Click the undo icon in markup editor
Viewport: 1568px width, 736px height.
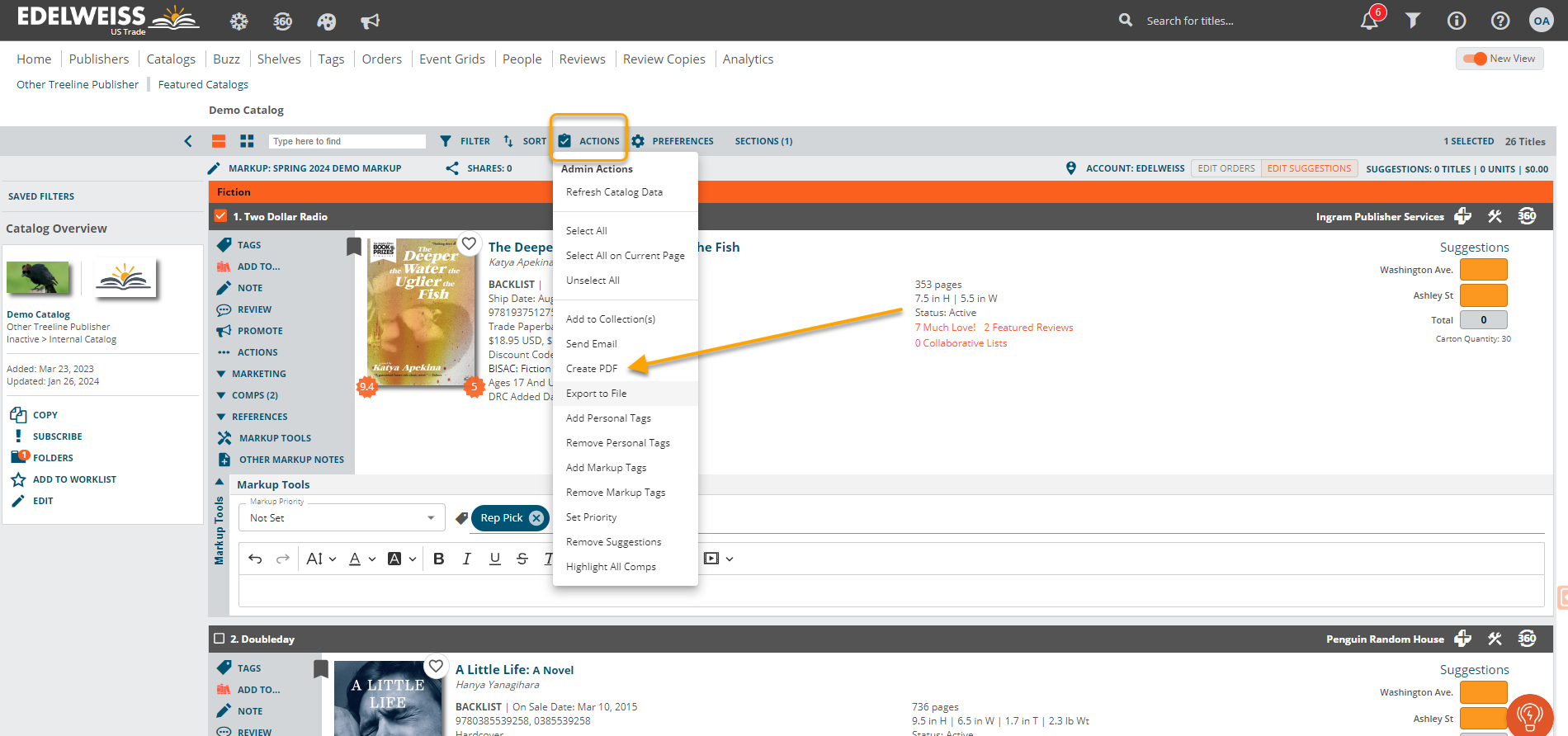pos(255,559)
